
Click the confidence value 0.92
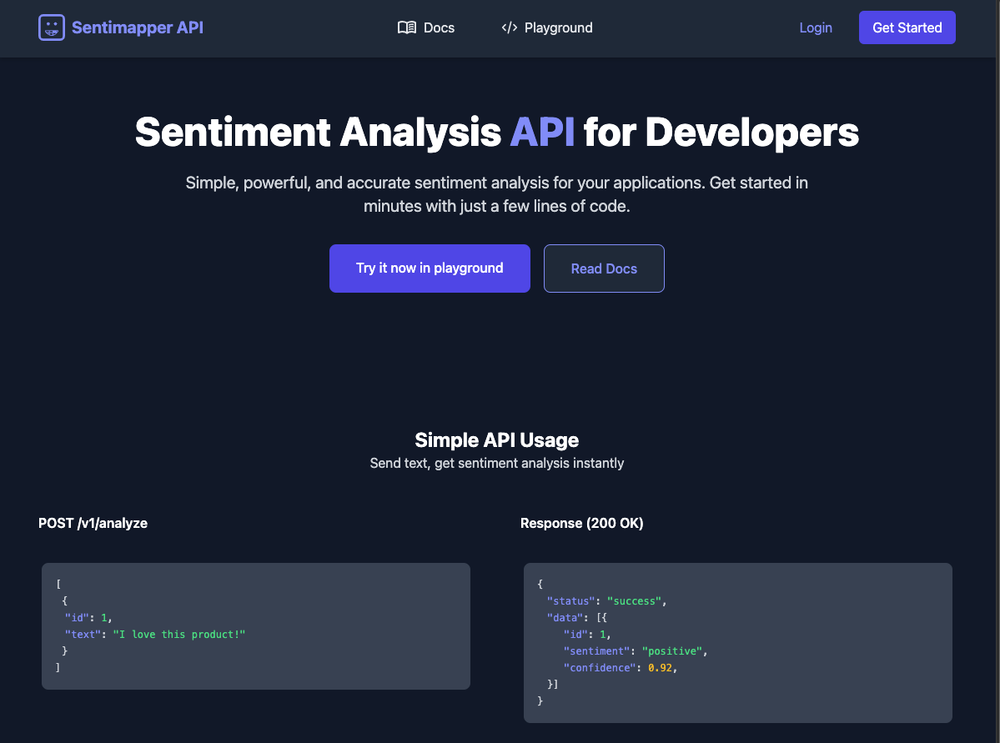[660, 668]
